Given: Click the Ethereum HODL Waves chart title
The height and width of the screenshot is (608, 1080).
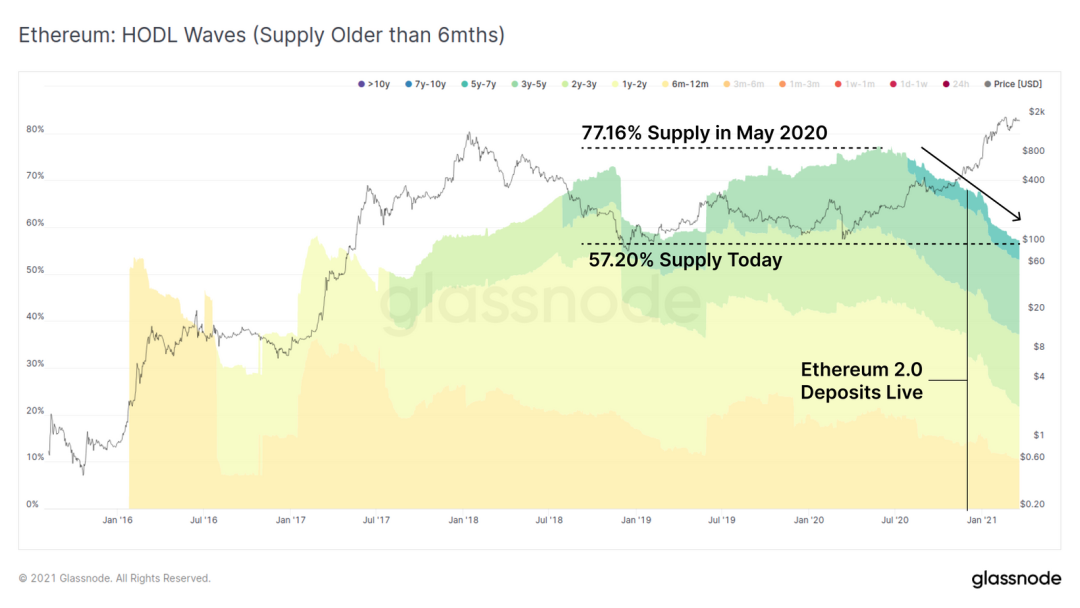Looking at the screenshot, I should [262, 35].
